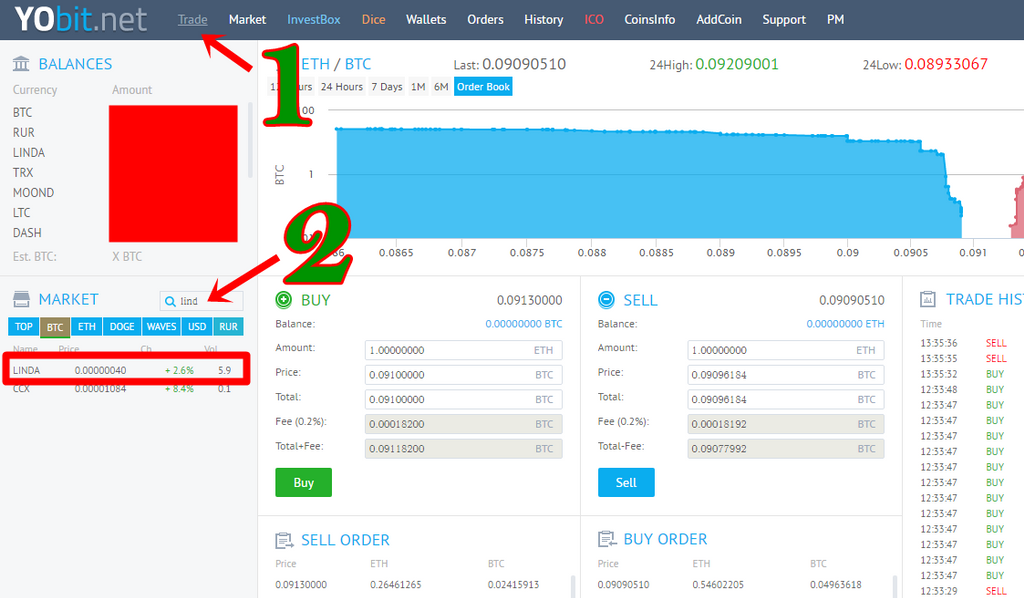Go to InvestBox
The width and height of the screenshot is (1024, 598).
pos(313,20)
